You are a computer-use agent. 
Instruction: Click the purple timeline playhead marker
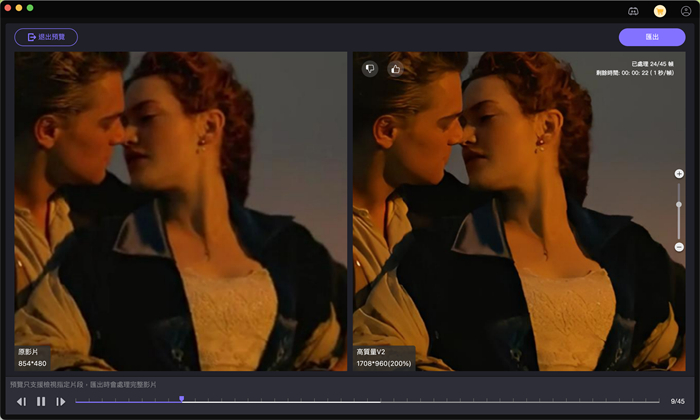pos(182,399)
